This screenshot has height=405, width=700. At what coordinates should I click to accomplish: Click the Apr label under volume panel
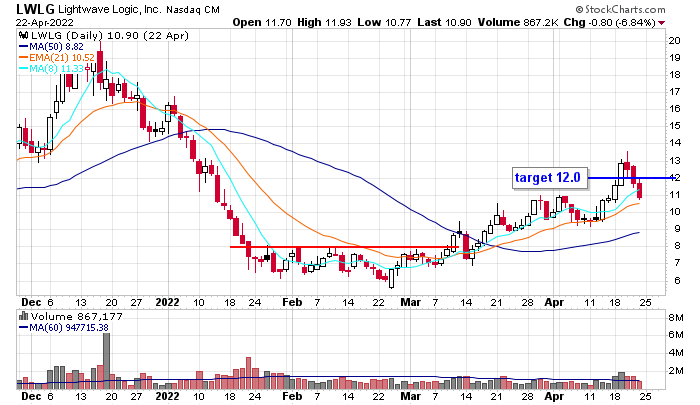click(x=554, y=397)
